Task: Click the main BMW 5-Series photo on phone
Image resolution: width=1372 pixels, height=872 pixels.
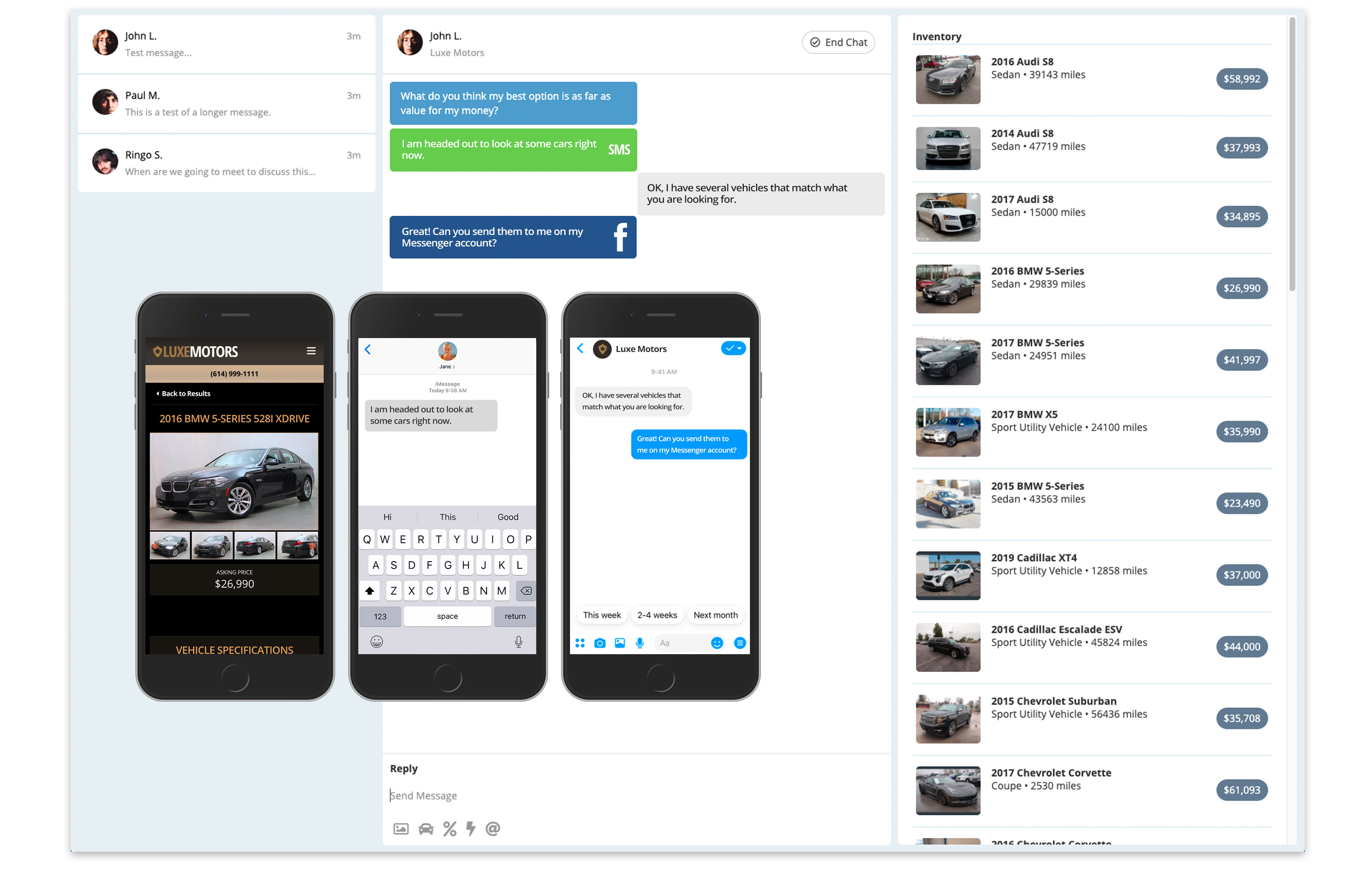Action: (x=234, y=481)
